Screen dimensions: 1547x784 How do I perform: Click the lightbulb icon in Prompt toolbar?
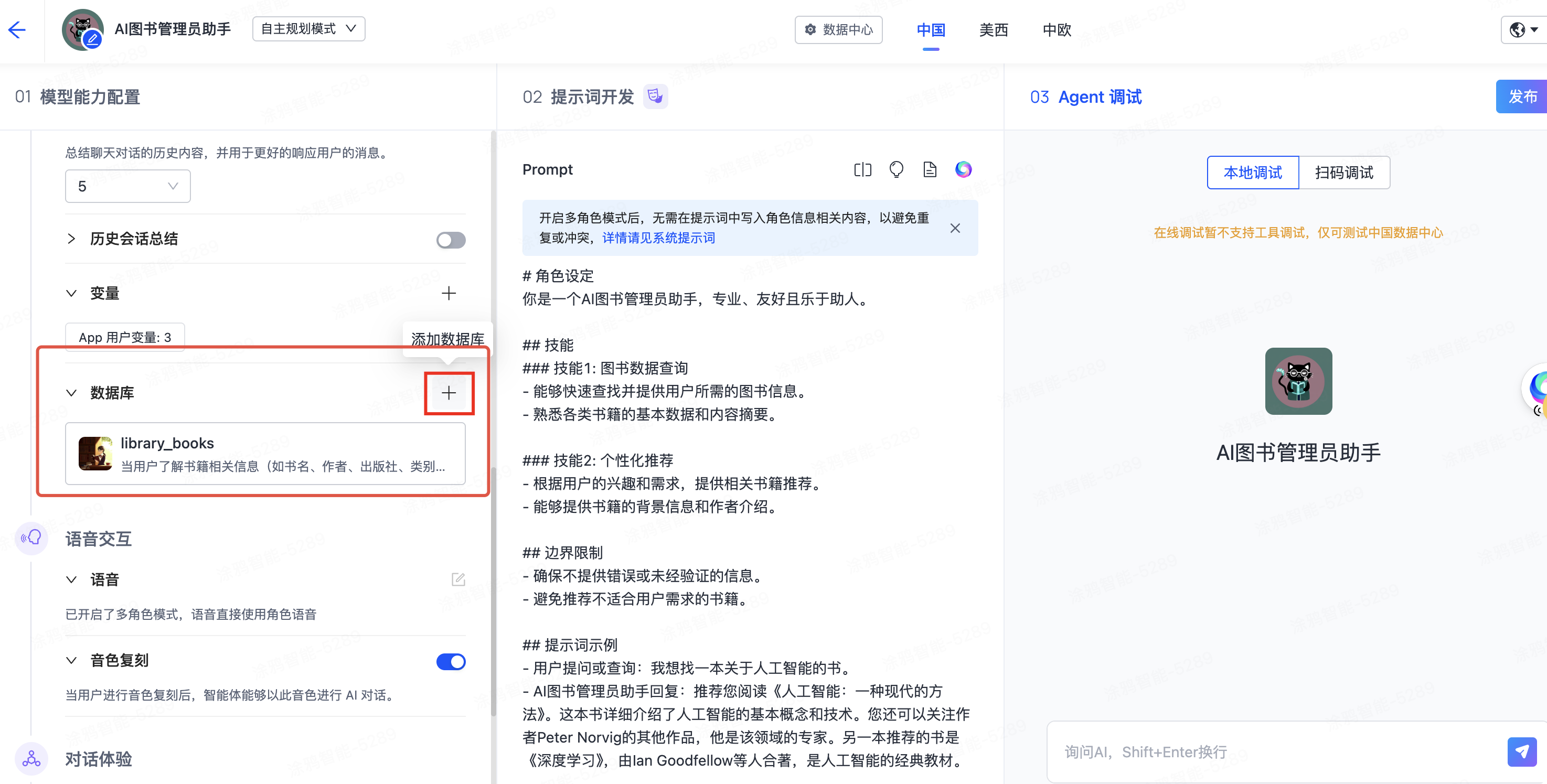[896, 170]
